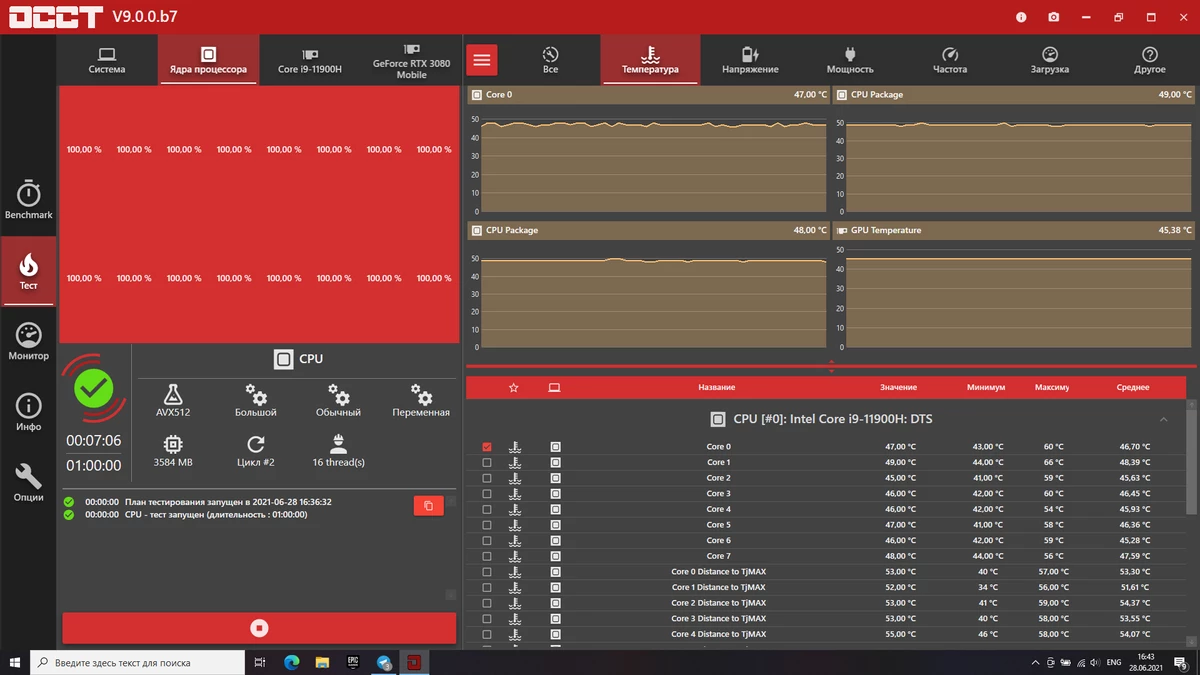Select the Другое monitoring tab
The height and width of the screenshot is (675, 1200).
(x=1150, y=60)
